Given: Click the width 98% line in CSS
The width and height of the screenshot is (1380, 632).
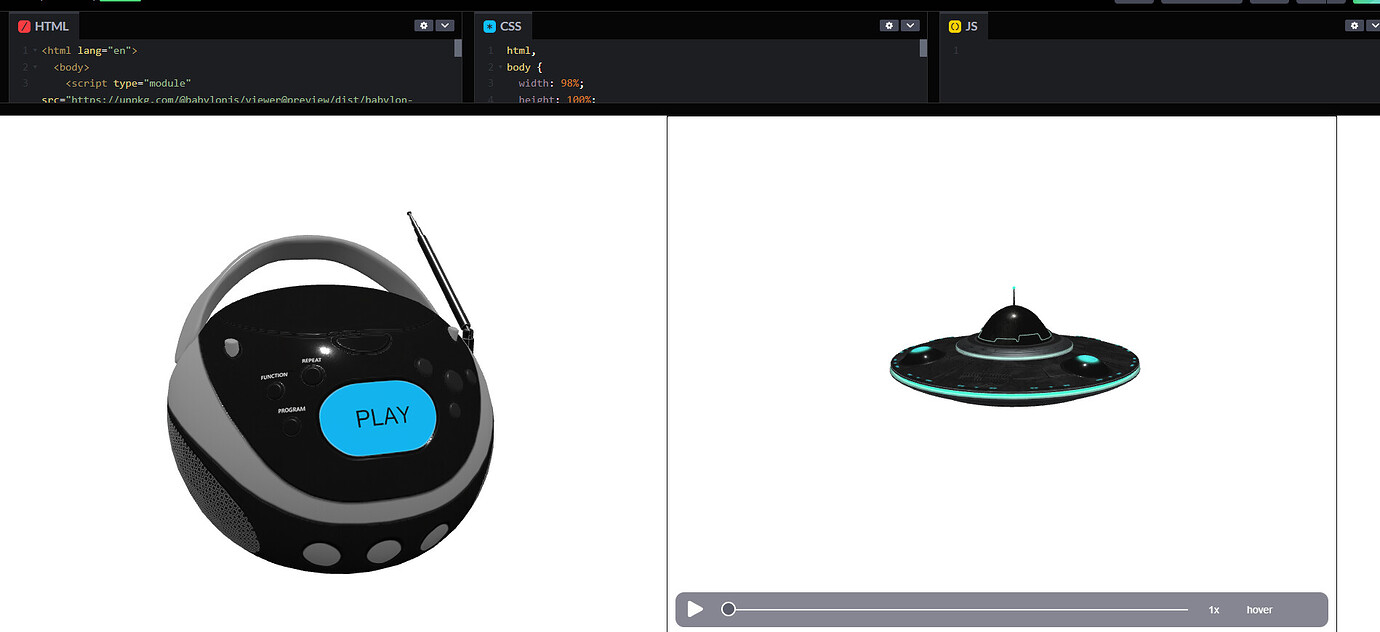Looking at the screenshot, I should pos(550,83).
